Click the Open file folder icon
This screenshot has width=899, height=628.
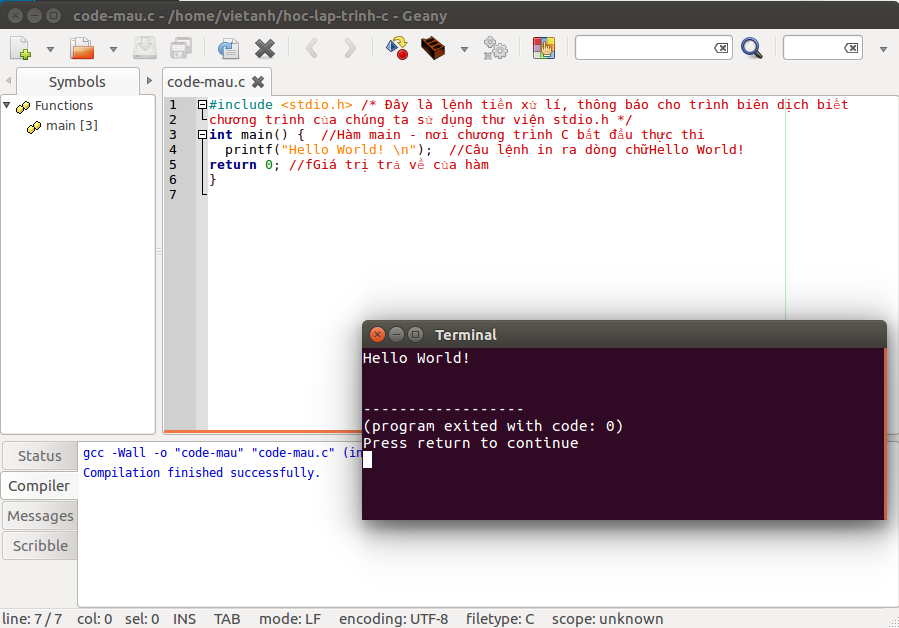coord(82,48)
